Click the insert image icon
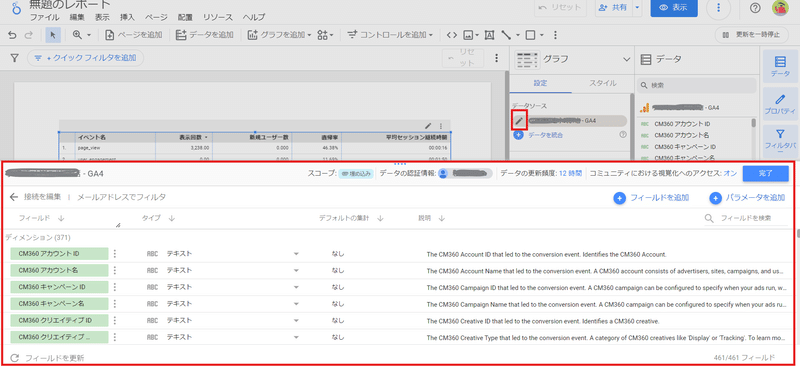This screenshot has height=368, width=800. 468,35
